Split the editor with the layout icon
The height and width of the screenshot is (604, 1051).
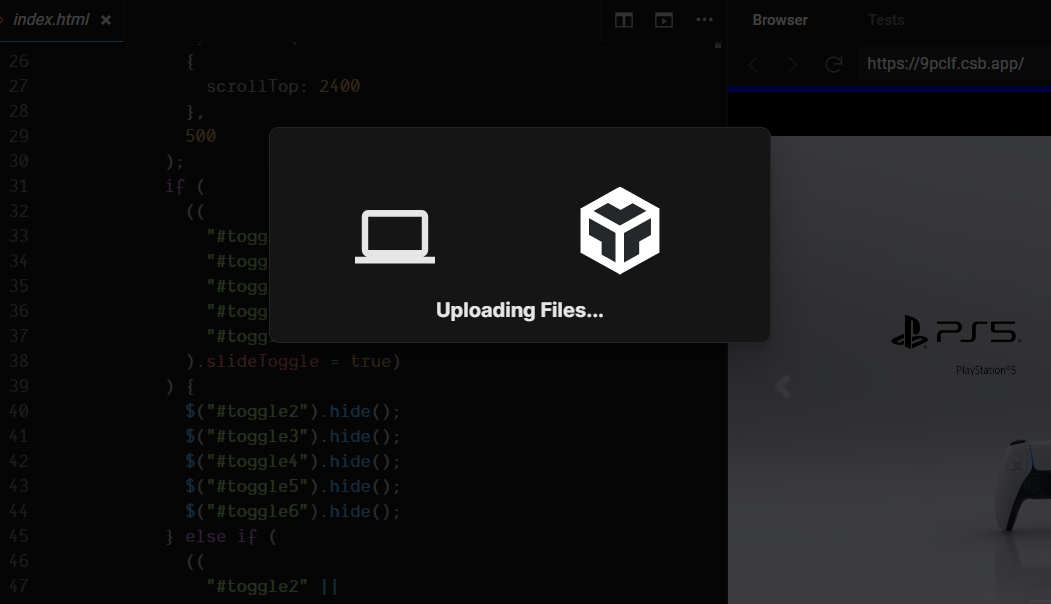click(624, 21)
